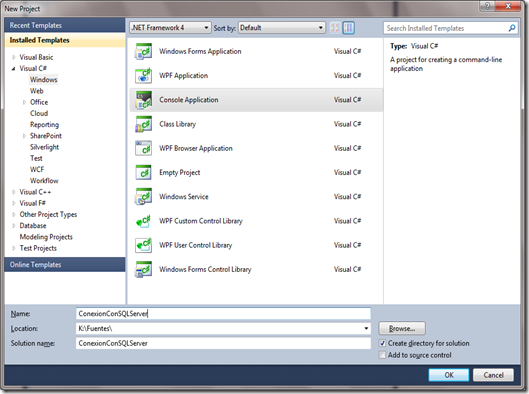Select the Web category

pos(36,91)
